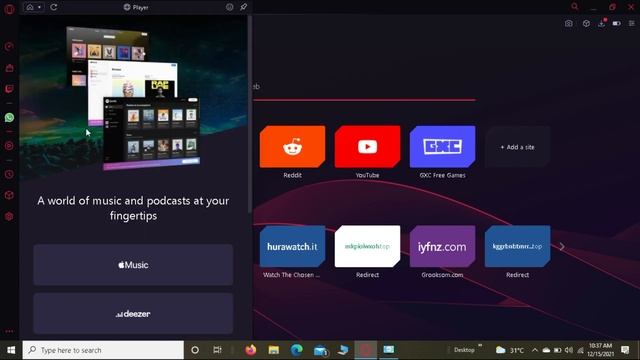Open the 31°C weather widget
Viewport: 640px width, 360px height.
(510, 350)
